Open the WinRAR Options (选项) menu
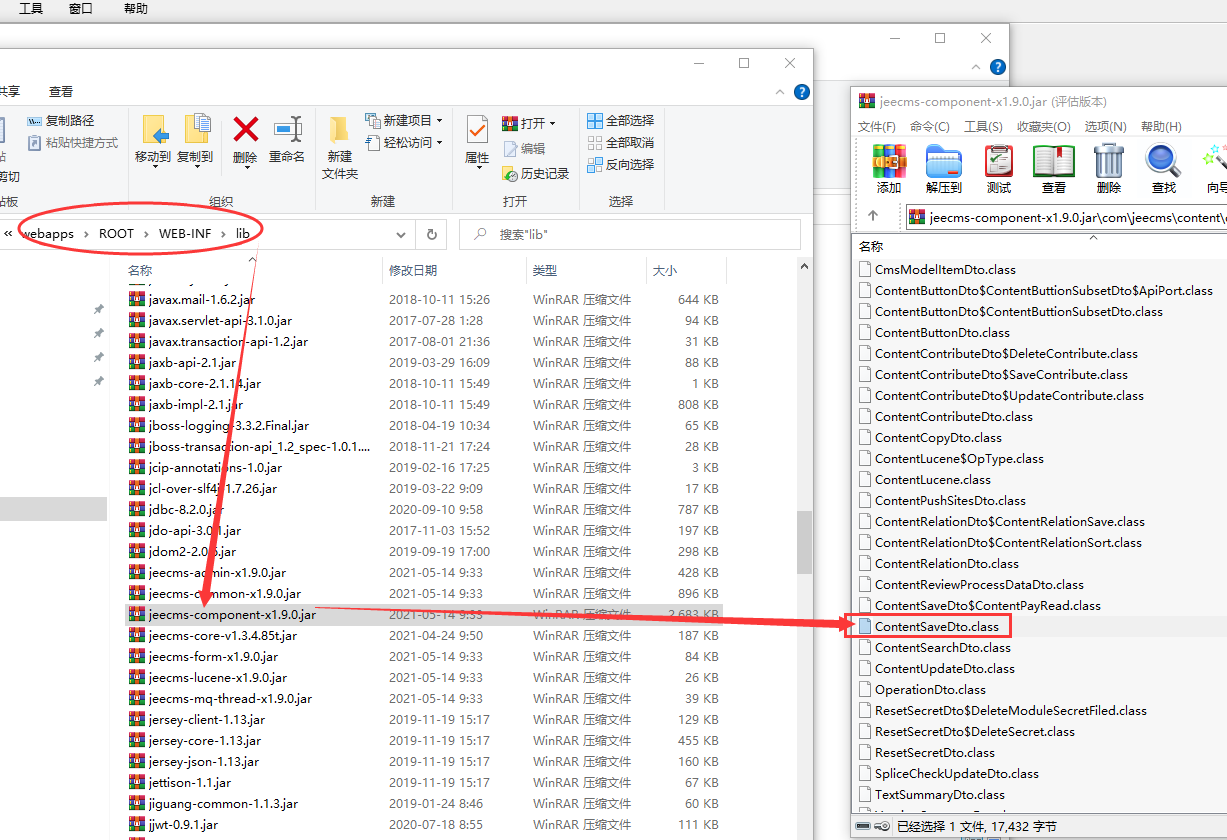This screenshot has width=1227, height=840. pyautogui.click(x=1105, y=127)
